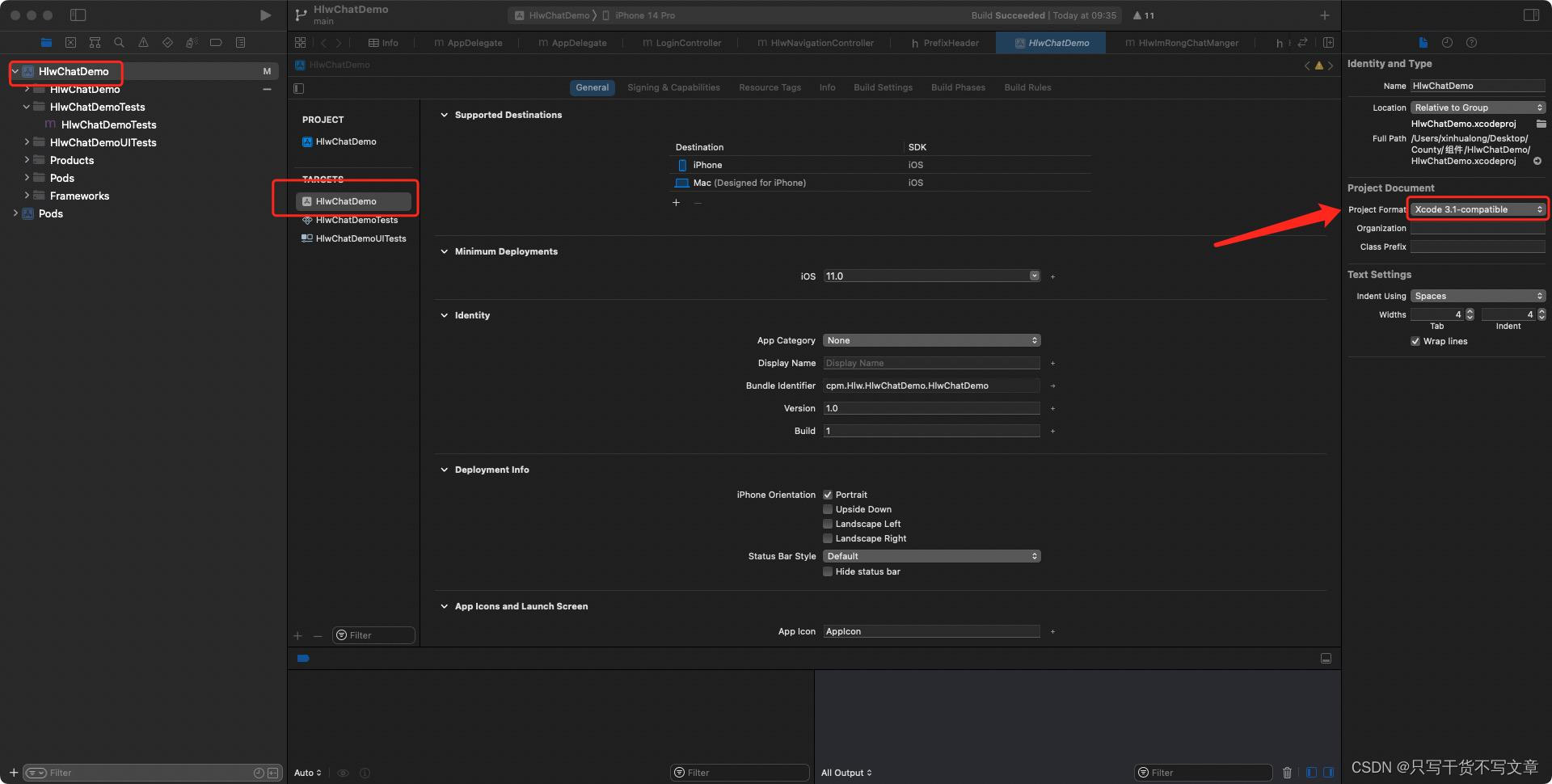Click the Display Name field
Viewport: 1552px width, 784px height.
click(x=932, y=363)
